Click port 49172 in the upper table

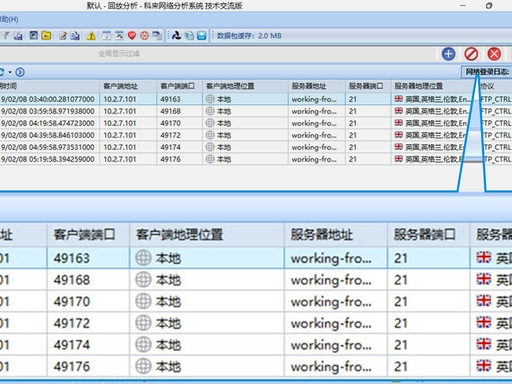pyautogui.click(x=170, y=135)
